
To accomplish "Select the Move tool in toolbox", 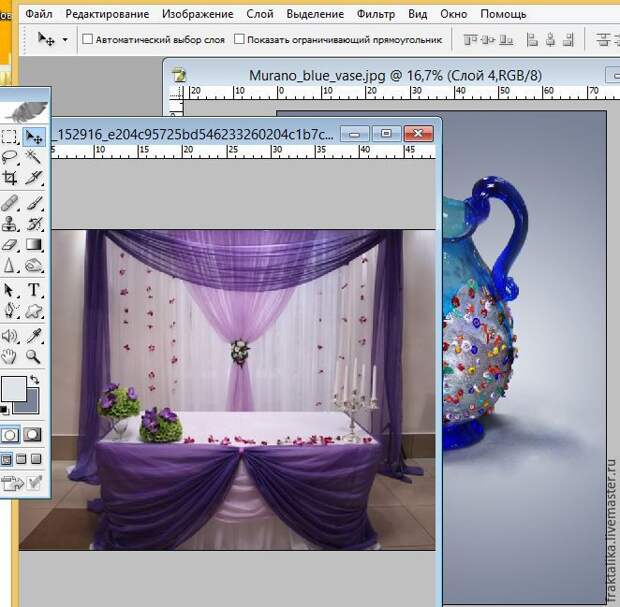I will point(34,137).
